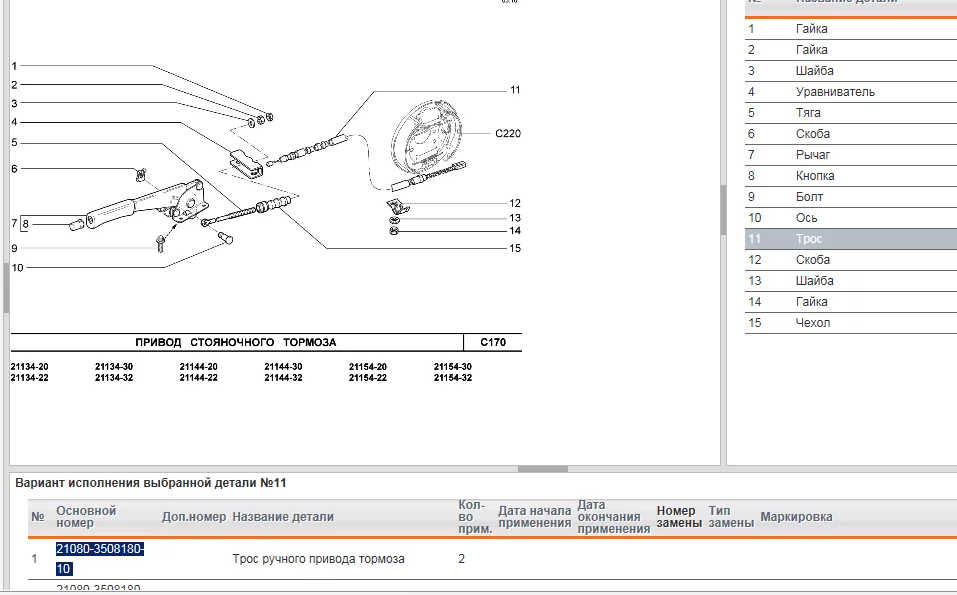Click the Маркировка column header
Viewport: 957px width, 595px height.
[x=796, y=517]
